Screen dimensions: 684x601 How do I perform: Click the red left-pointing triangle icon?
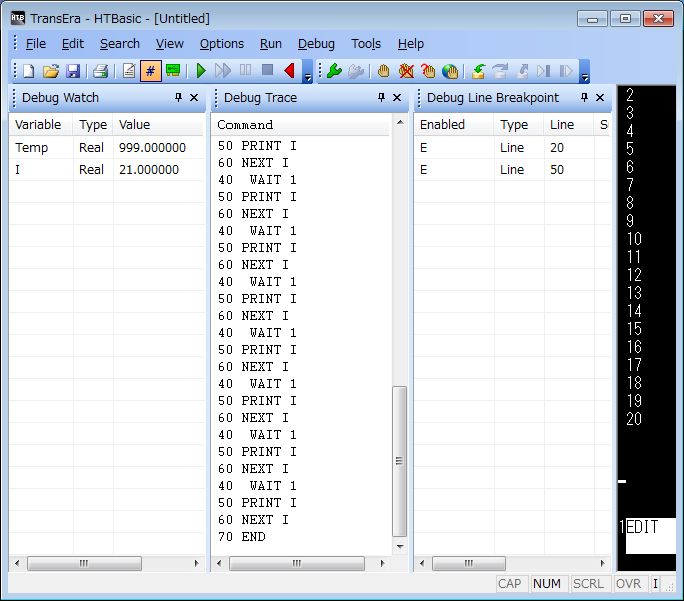click(x=289, y=70)
